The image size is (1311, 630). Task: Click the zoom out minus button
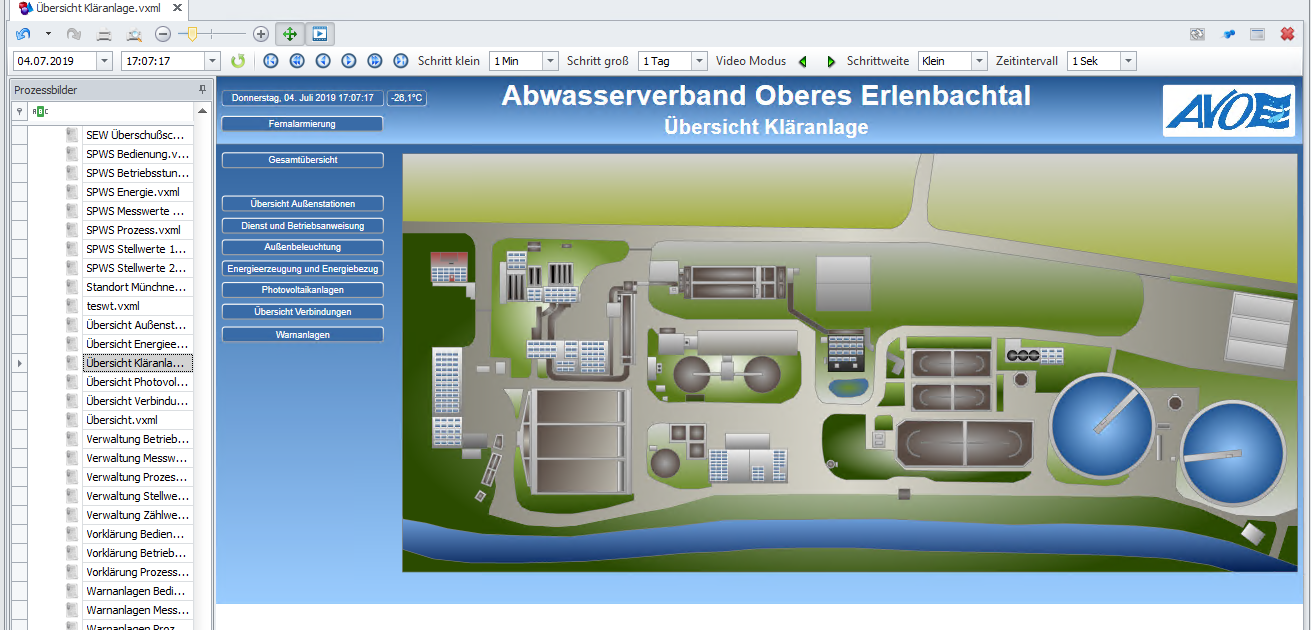click(x=163, y=34)
